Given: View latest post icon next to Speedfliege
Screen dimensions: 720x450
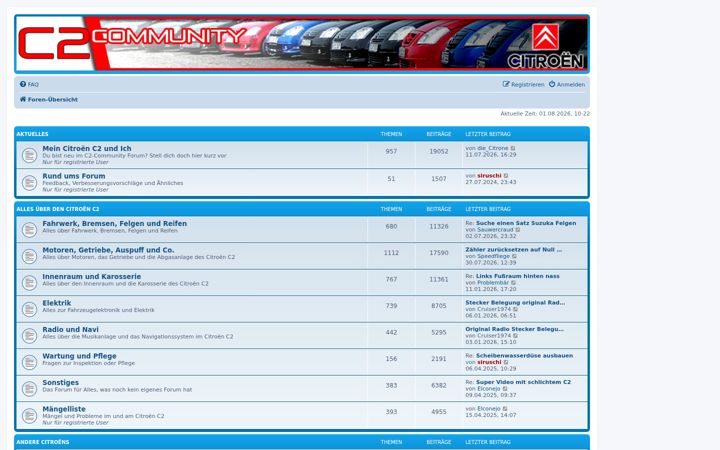Looking at the screenshot, I should [x=515, y=256].
